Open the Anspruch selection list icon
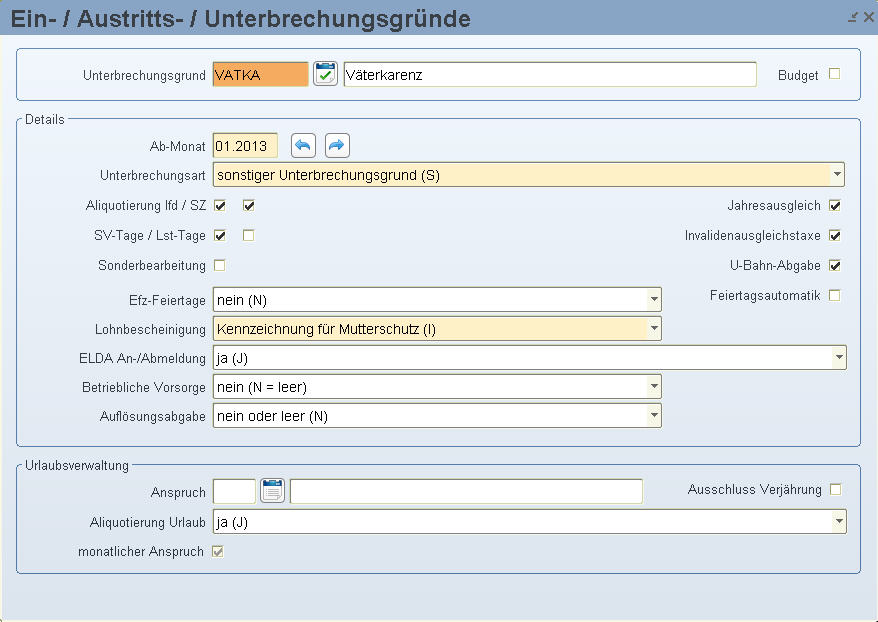The width and height of the screenshot is (878, 622). (x=272, y=491)
